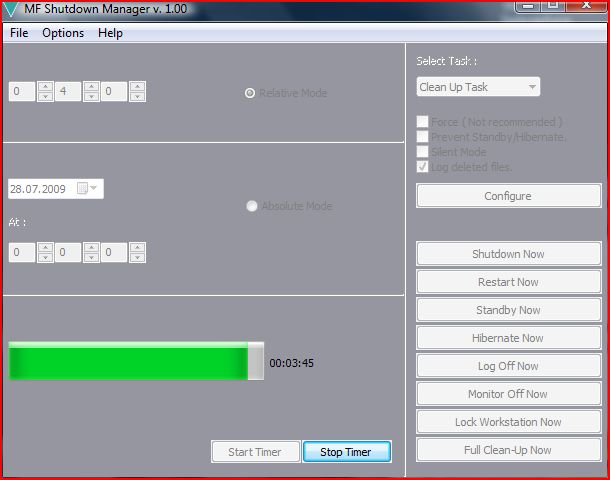Open the File menu

click(19, 33)
